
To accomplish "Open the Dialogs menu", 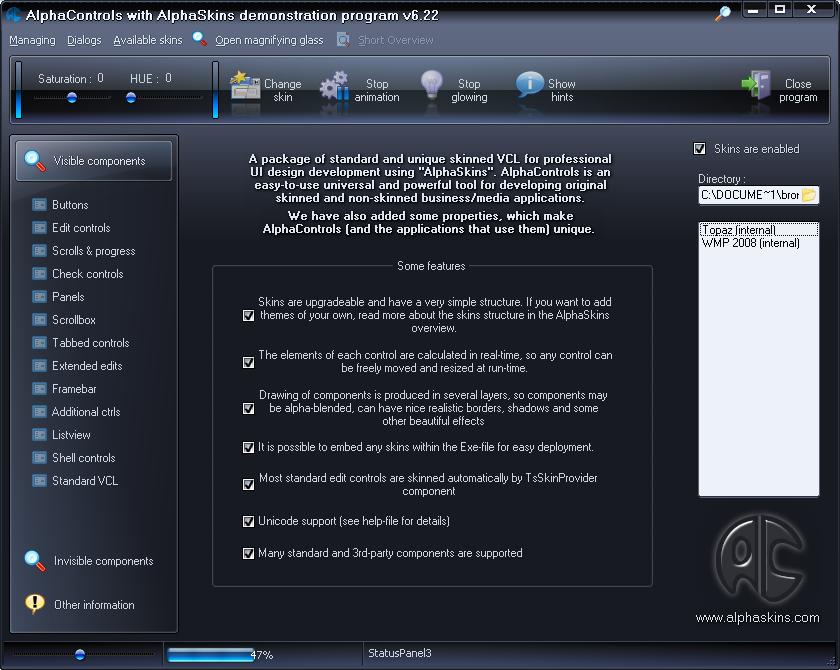I will click(x=84, y=40).
